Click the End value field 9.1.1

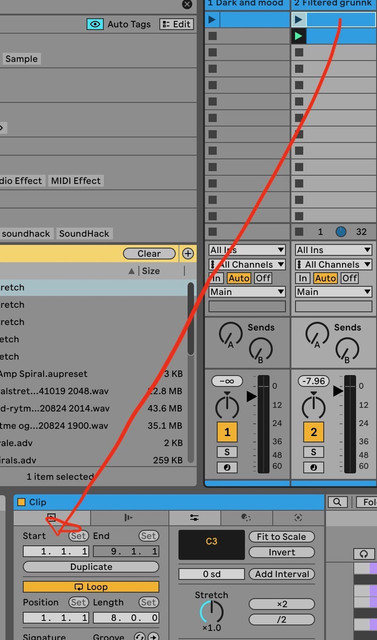click(126, 551)
